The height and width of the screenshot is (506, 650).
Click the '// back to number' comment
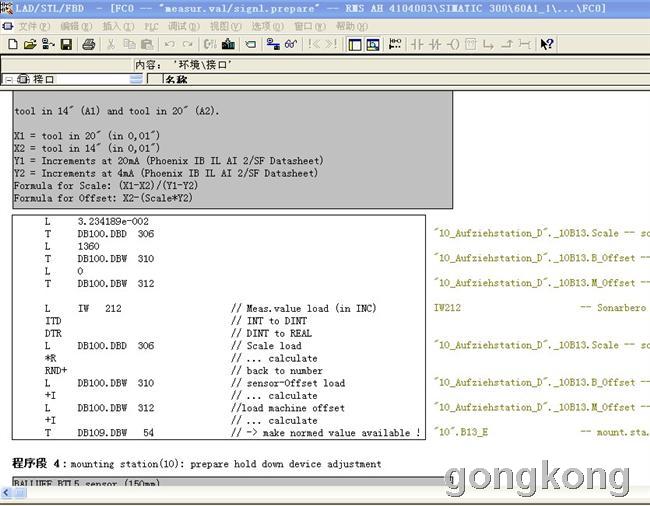pyautogui.click(x=276, y=370)
